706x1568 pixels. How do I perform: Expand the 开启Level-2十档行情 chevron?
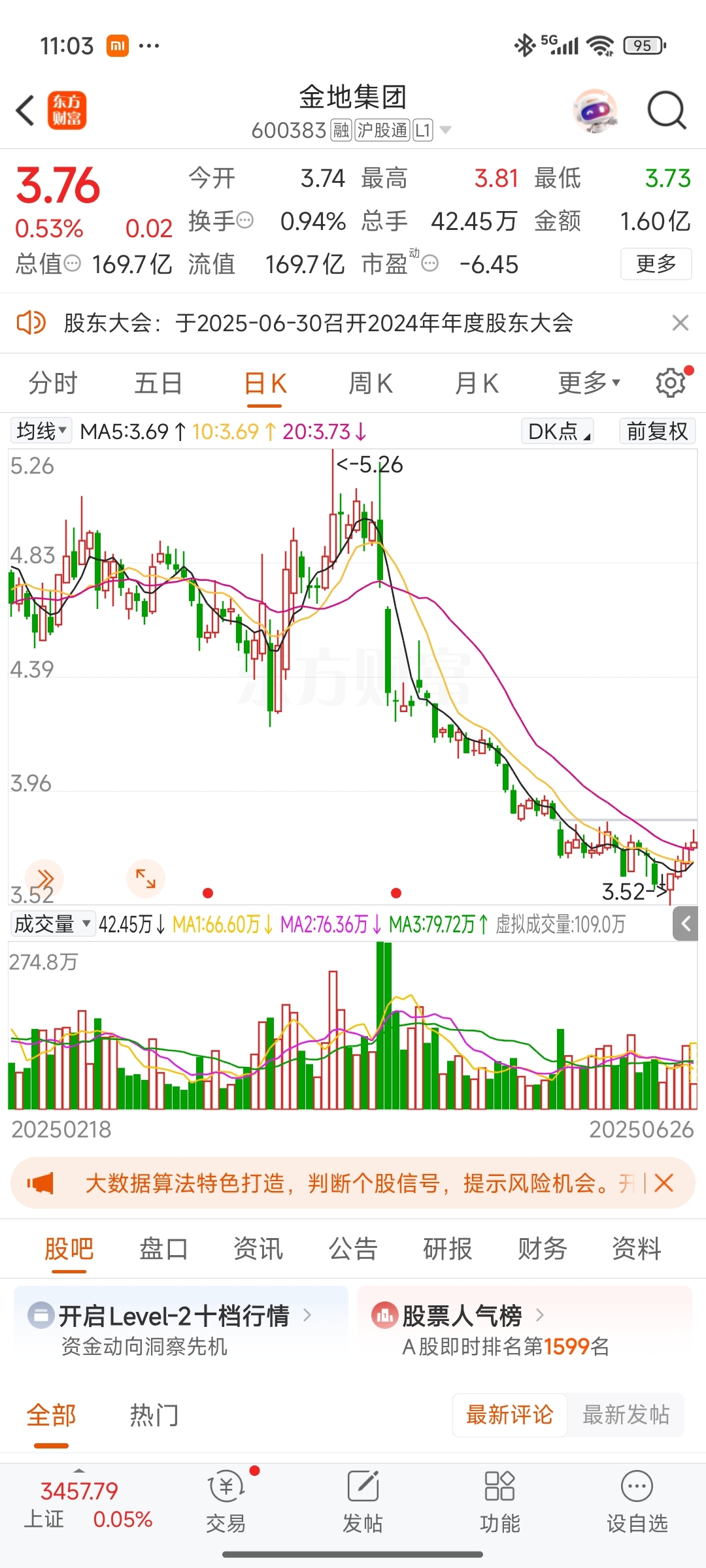[307, 1315]
